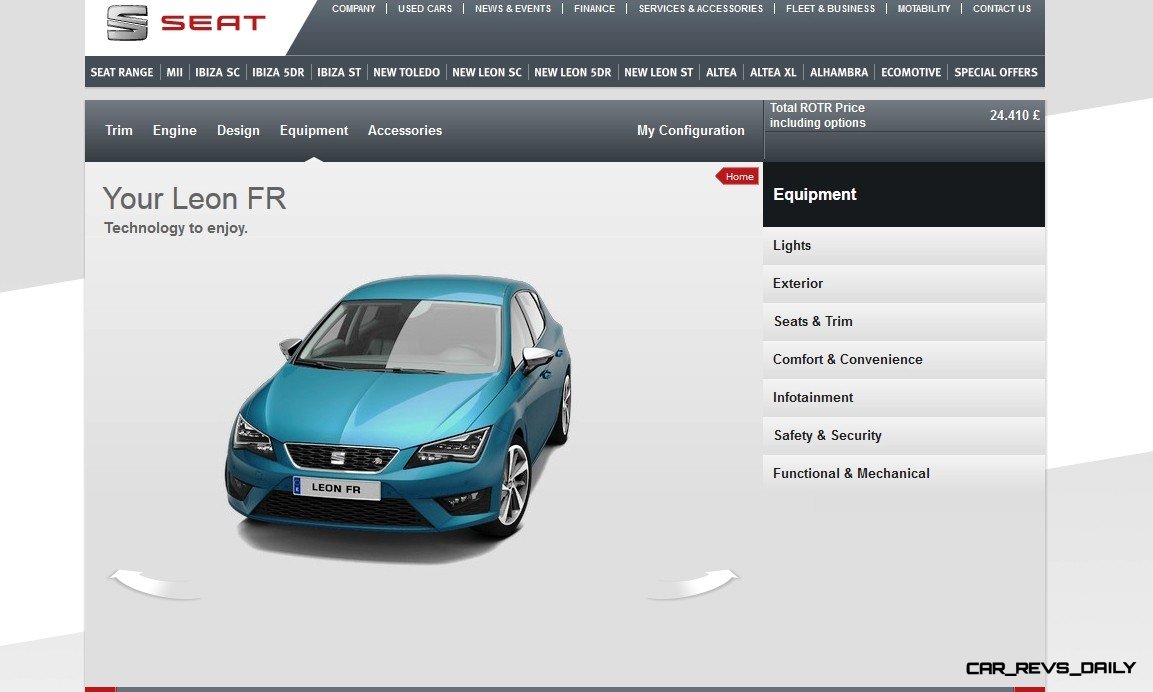
Task: Select the Altea model
Action: [x=721, y=72]
